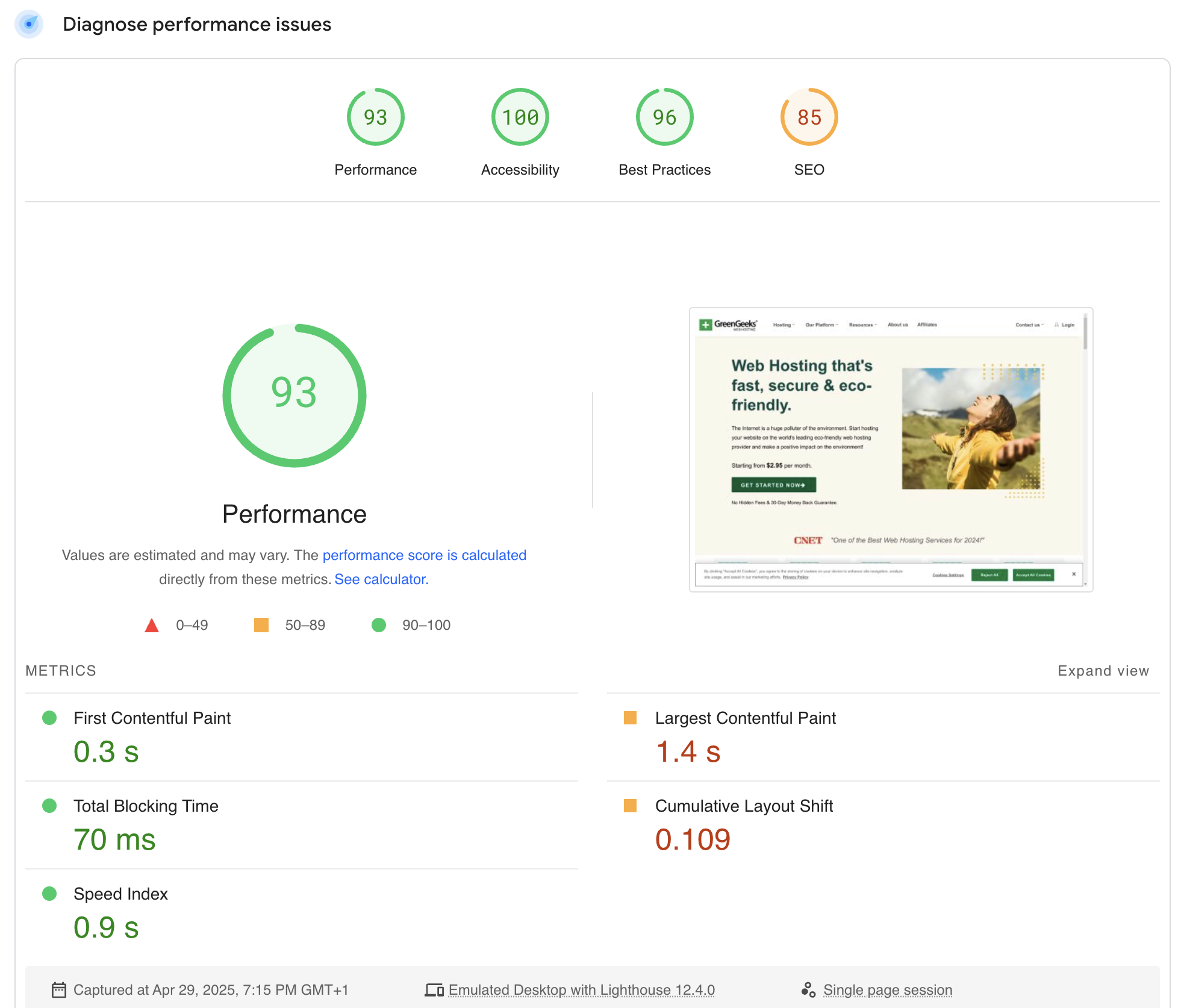
Task: Click the 70 ms value
Action: (x=114, y=839)
